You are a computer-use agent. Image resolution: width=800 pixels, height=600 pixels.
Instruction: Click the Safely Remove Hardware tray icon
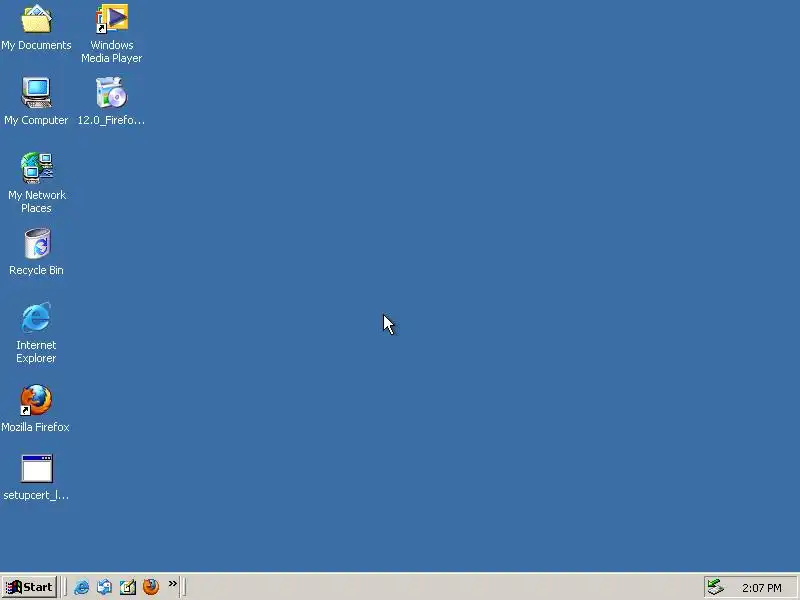(x=716, y=587)
